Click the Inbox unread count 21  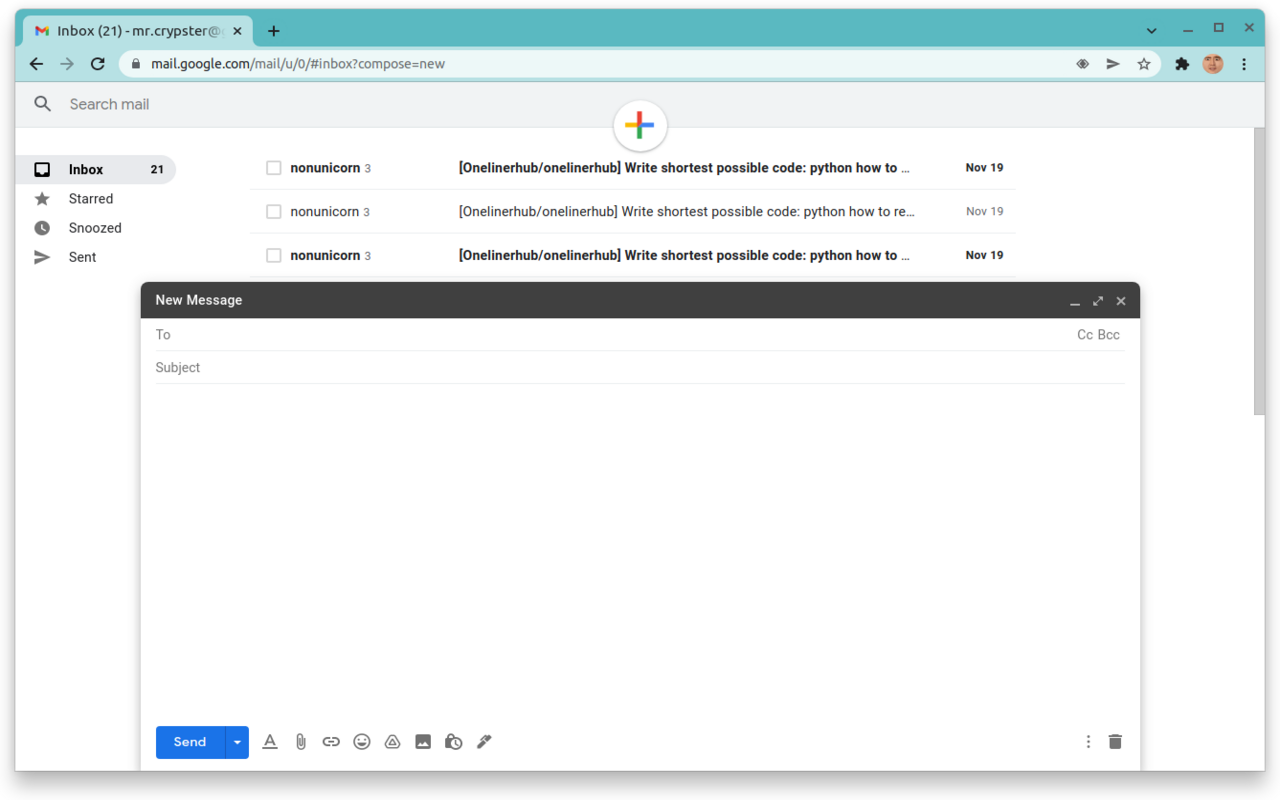(x=157, y=170)
